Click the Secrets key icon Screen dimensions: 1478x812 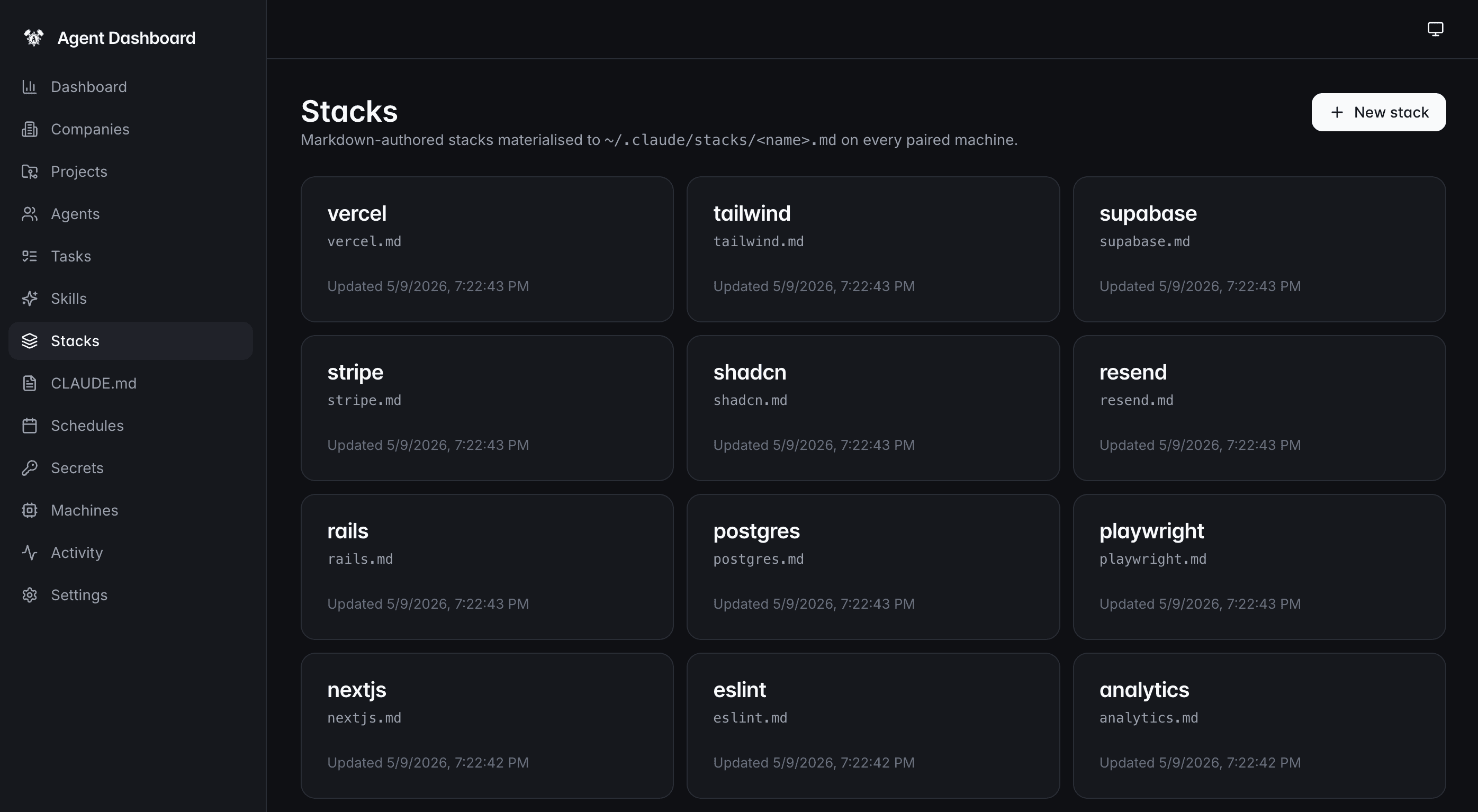[x=29, y=468]
